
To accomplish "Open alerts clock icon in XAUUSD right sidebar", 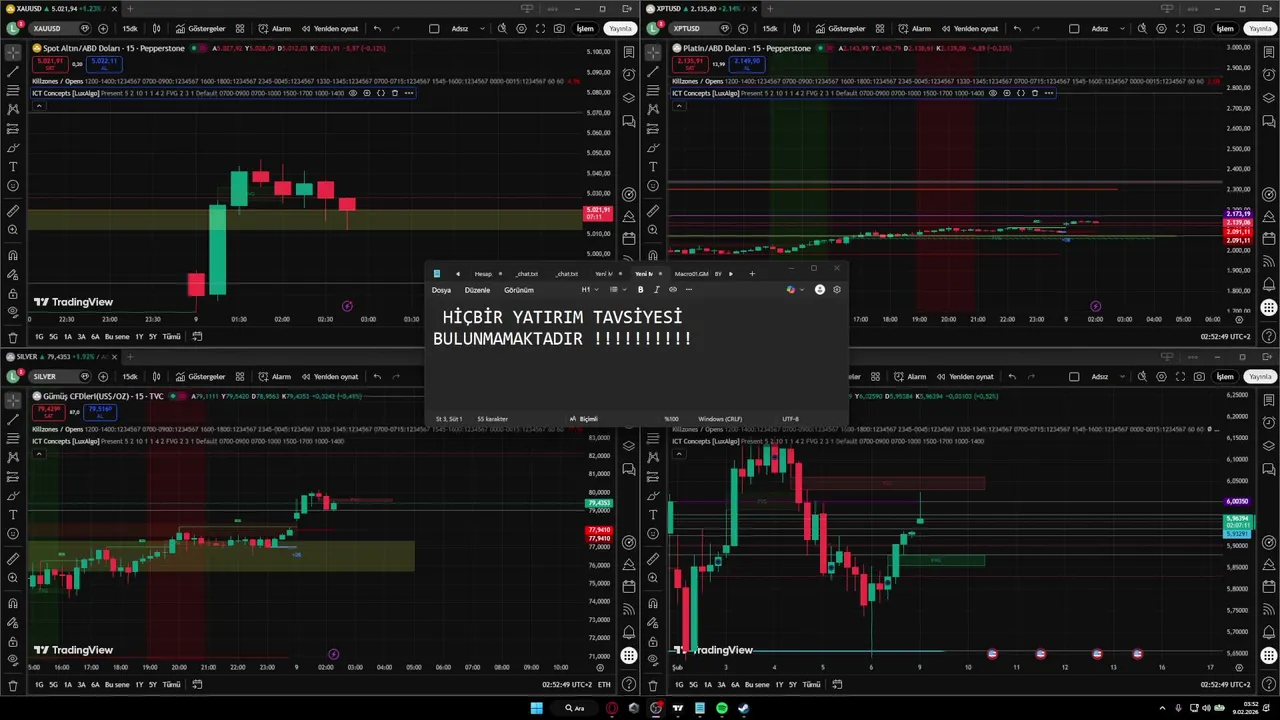I will coord(629,75).
